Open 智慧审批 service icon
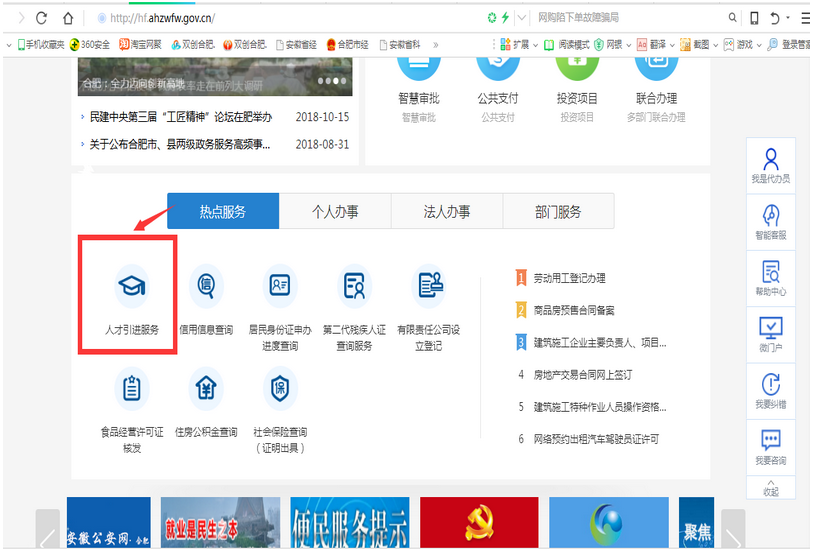817x549 pixels. click(x=419, y=68)
